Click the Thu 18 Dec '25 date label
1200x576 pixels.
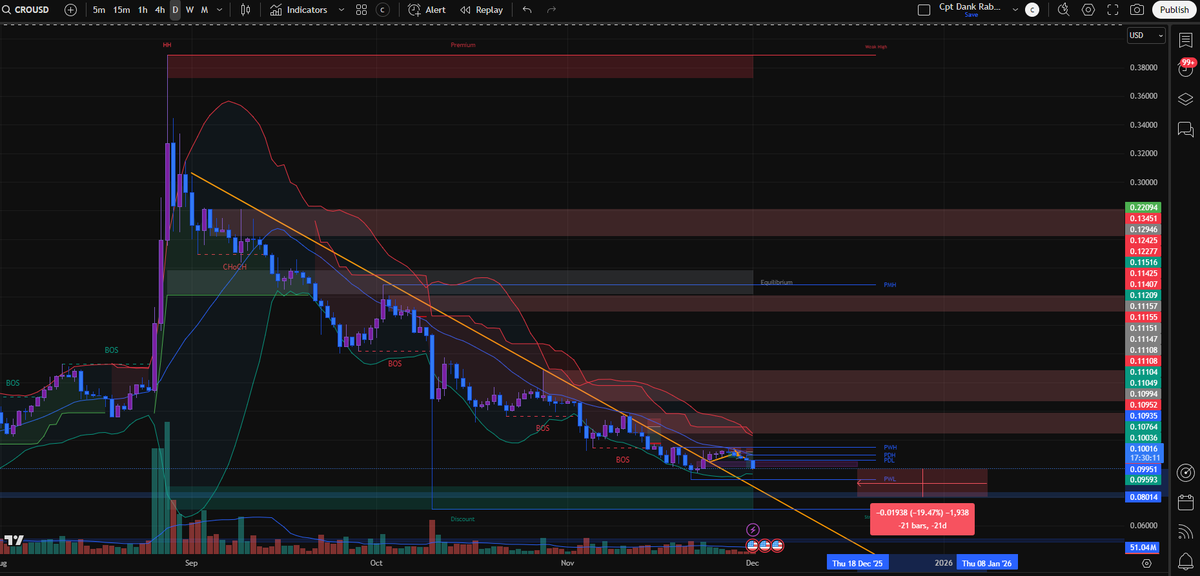(x=859, y=563)
